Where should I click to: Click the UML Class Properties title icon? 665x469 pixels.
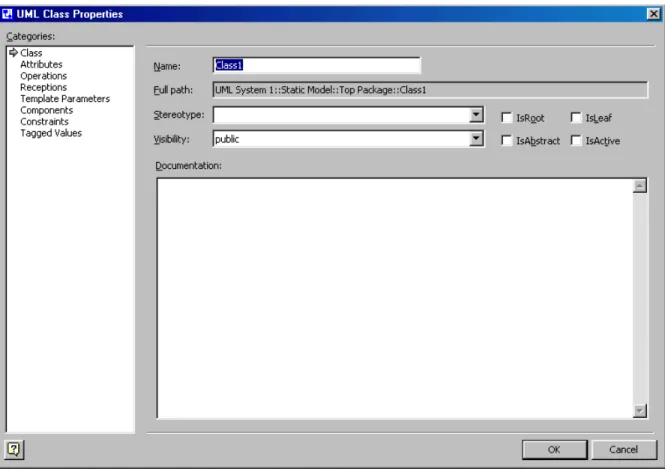tap(7, 14)
